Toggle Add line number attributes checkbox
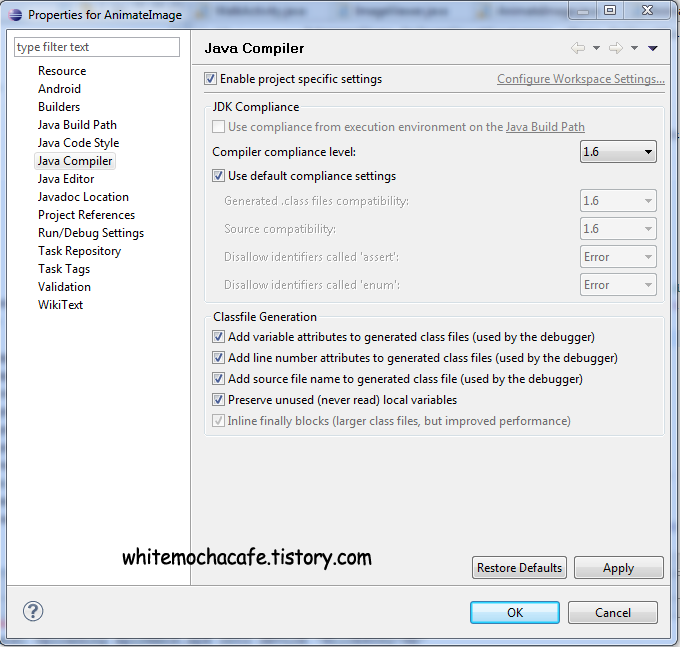Screen dimensions: 680x647 click(x=218, y=357)
